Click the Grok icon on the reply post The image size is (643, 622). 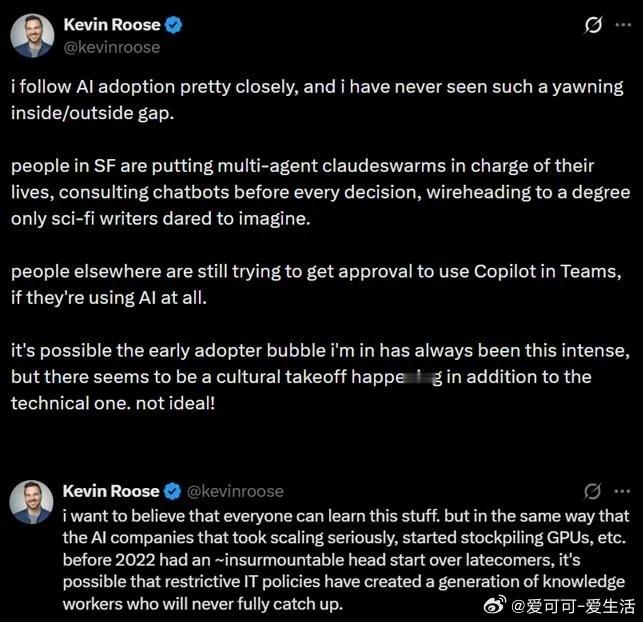tap(593, 491)
